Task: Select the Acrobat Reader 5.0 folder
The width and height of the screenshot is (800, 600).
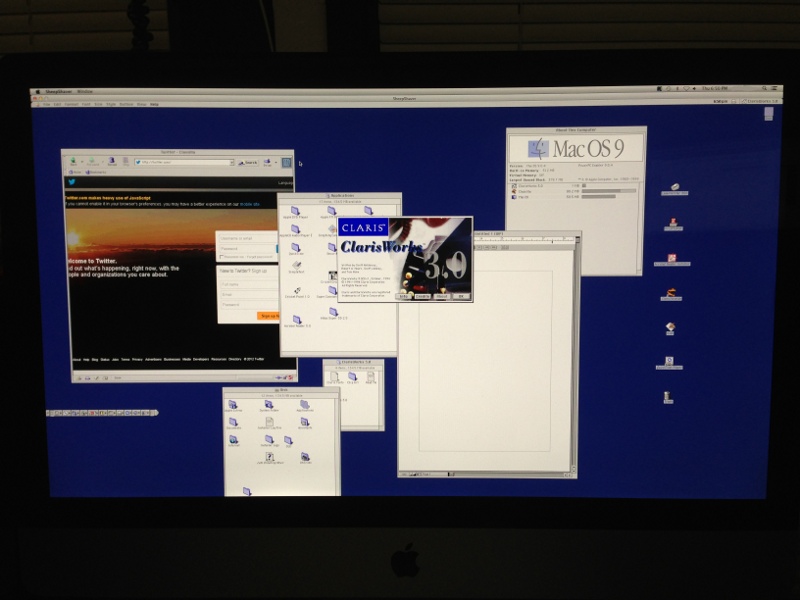Action: pos(296,319)
